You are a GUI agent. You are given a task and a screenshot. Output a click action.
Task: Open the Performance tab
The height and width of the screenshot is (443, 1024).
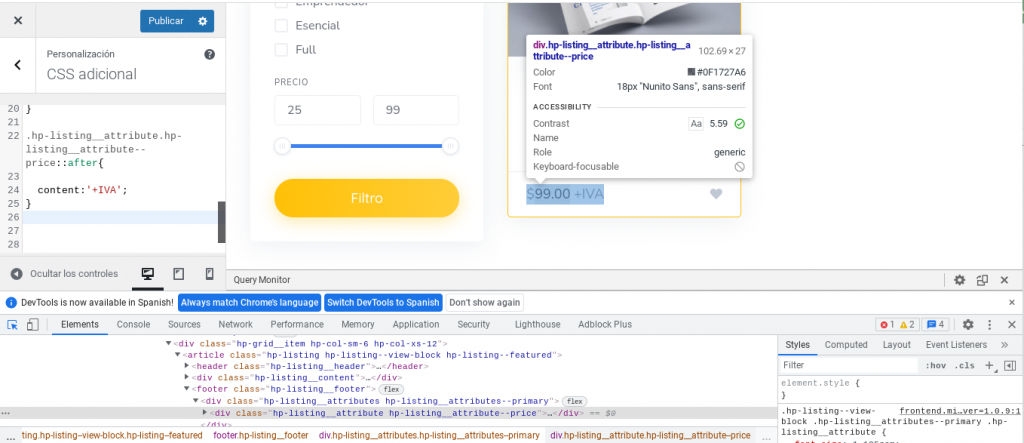[x=297, y=325]
